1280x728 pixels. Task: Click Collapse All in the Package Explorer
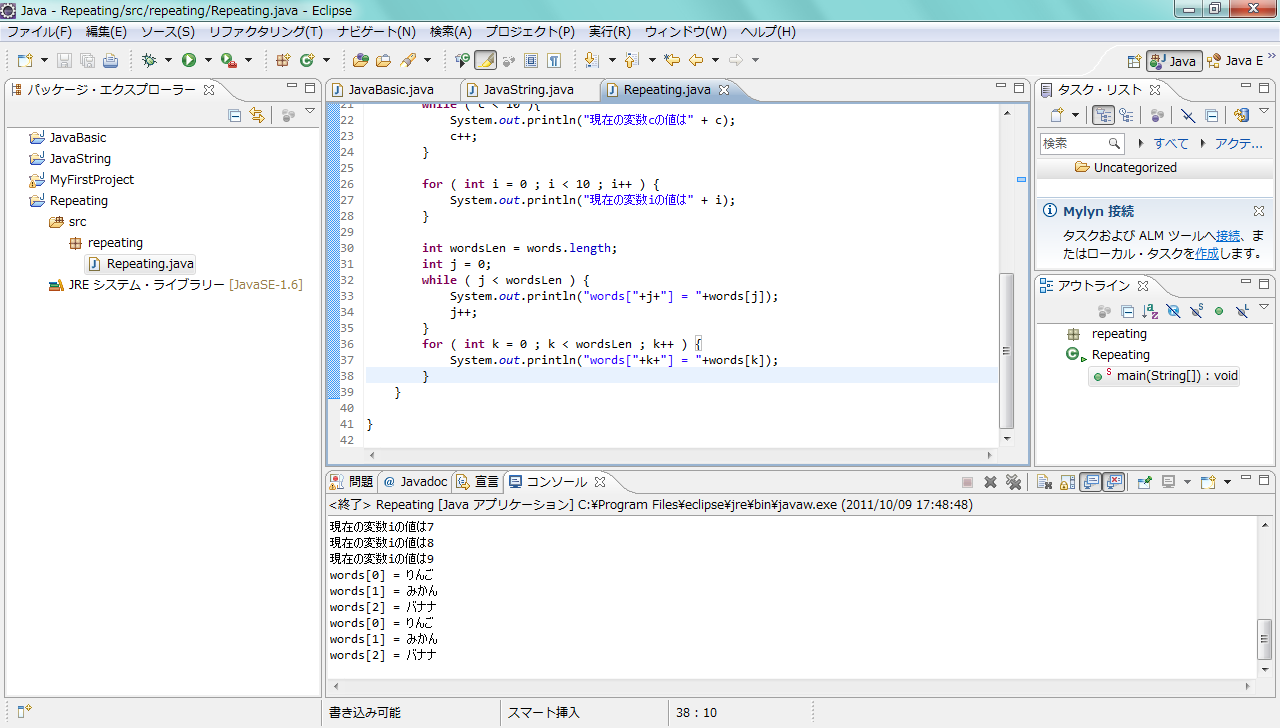pyautogui.click(x=235, y=115)
